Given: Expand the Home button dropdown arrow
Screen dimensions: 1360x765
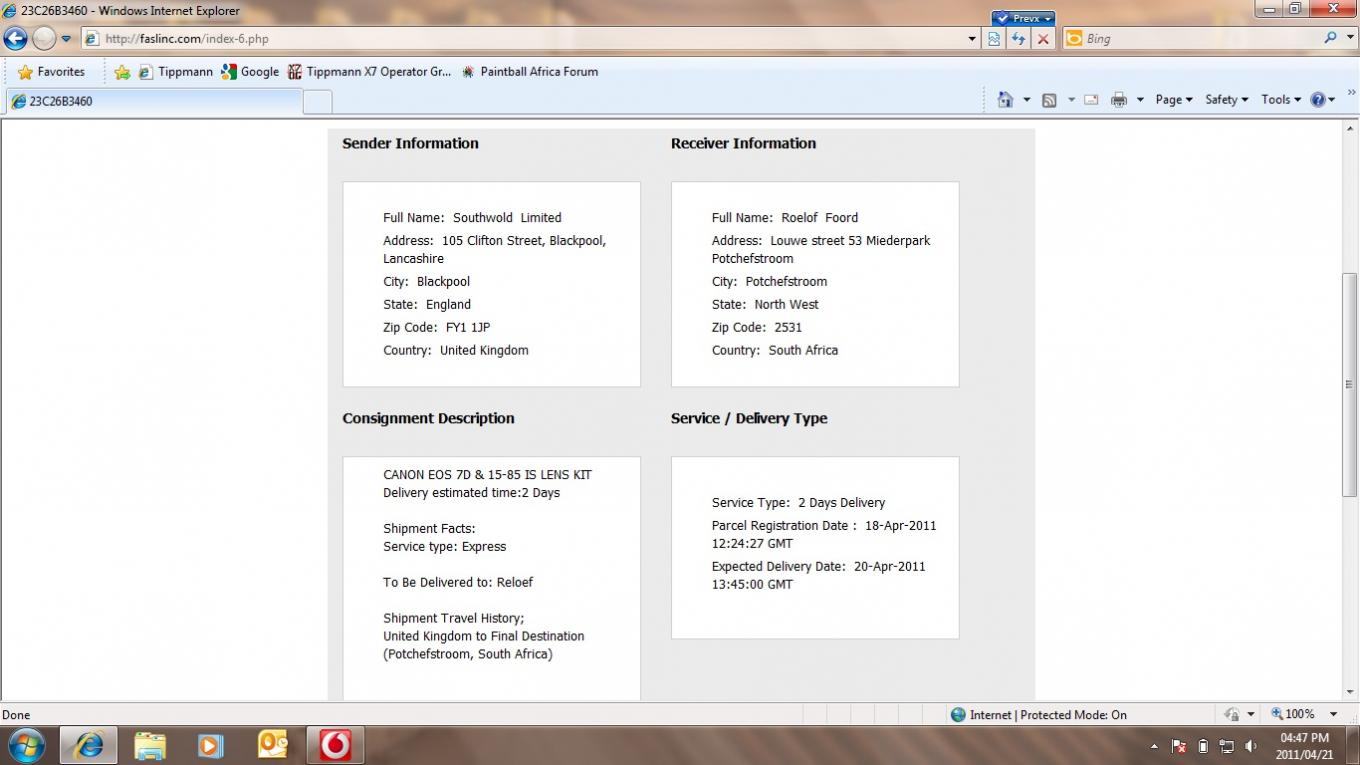Looking at the screenshot, I should tap(1026, 100).
